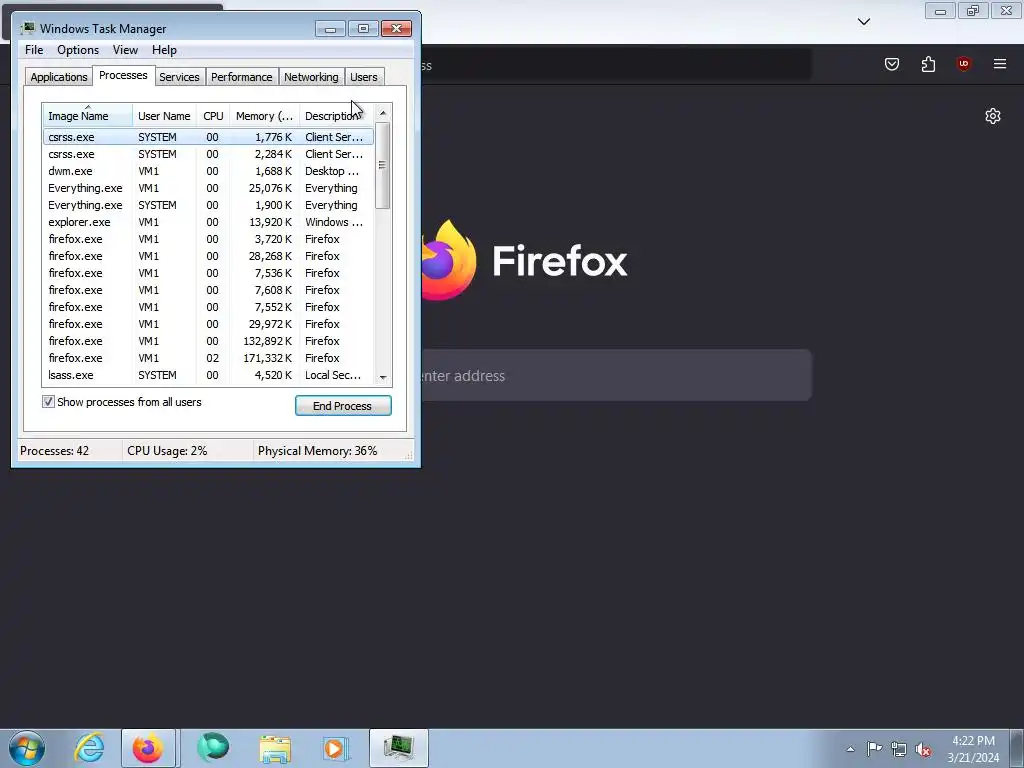
Task: Click Physical Memory: 36% status text
Action: click(317, 451)
